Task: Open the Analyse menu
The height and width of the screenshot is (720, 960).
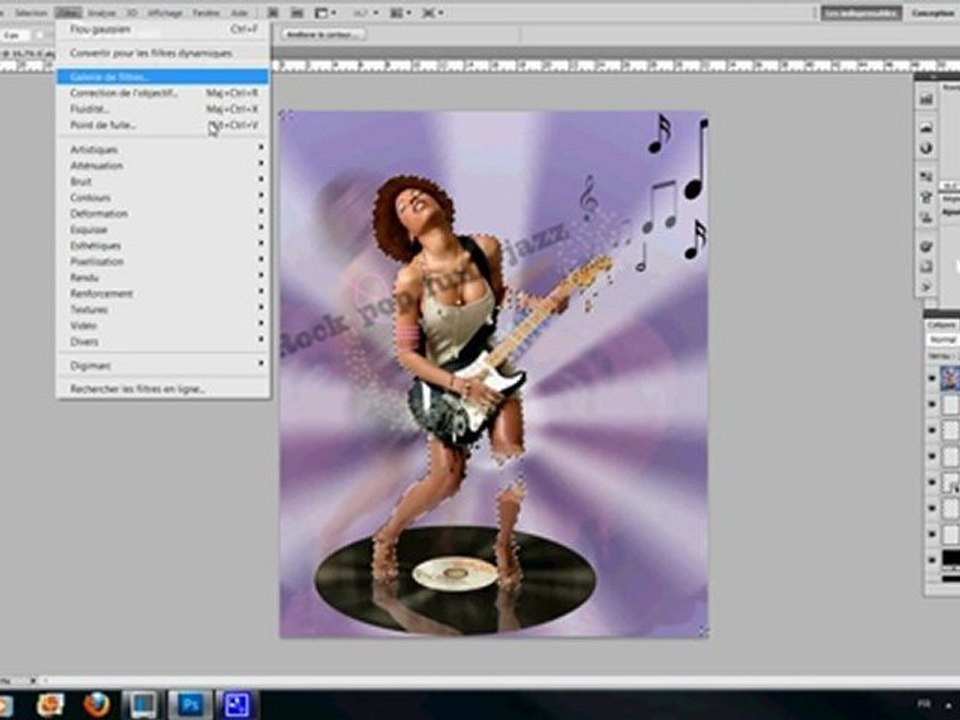Action: (101, 12)
